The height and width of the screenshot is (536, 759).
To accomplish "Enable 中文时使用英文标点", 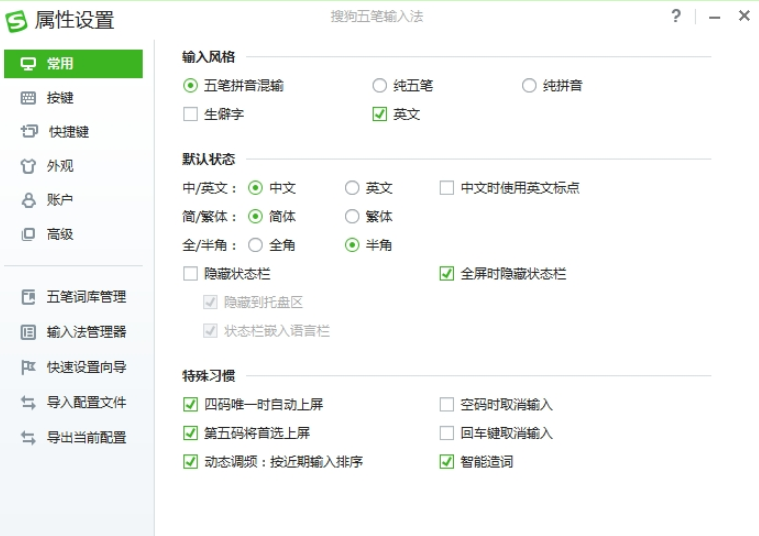I will point(446,188).
